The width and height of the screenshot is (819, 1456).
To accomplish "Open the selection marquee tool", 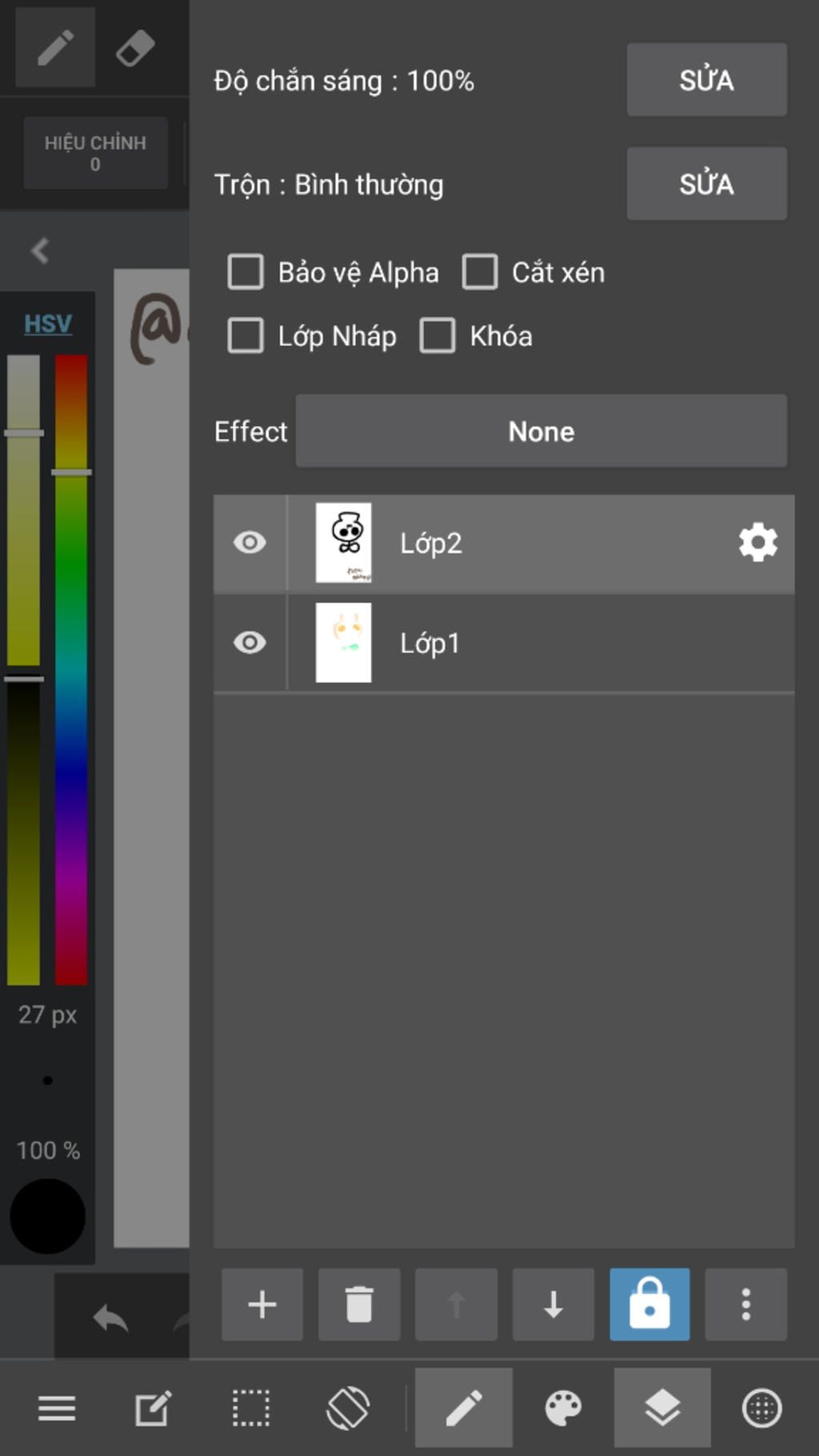I will click(251, 1408).
